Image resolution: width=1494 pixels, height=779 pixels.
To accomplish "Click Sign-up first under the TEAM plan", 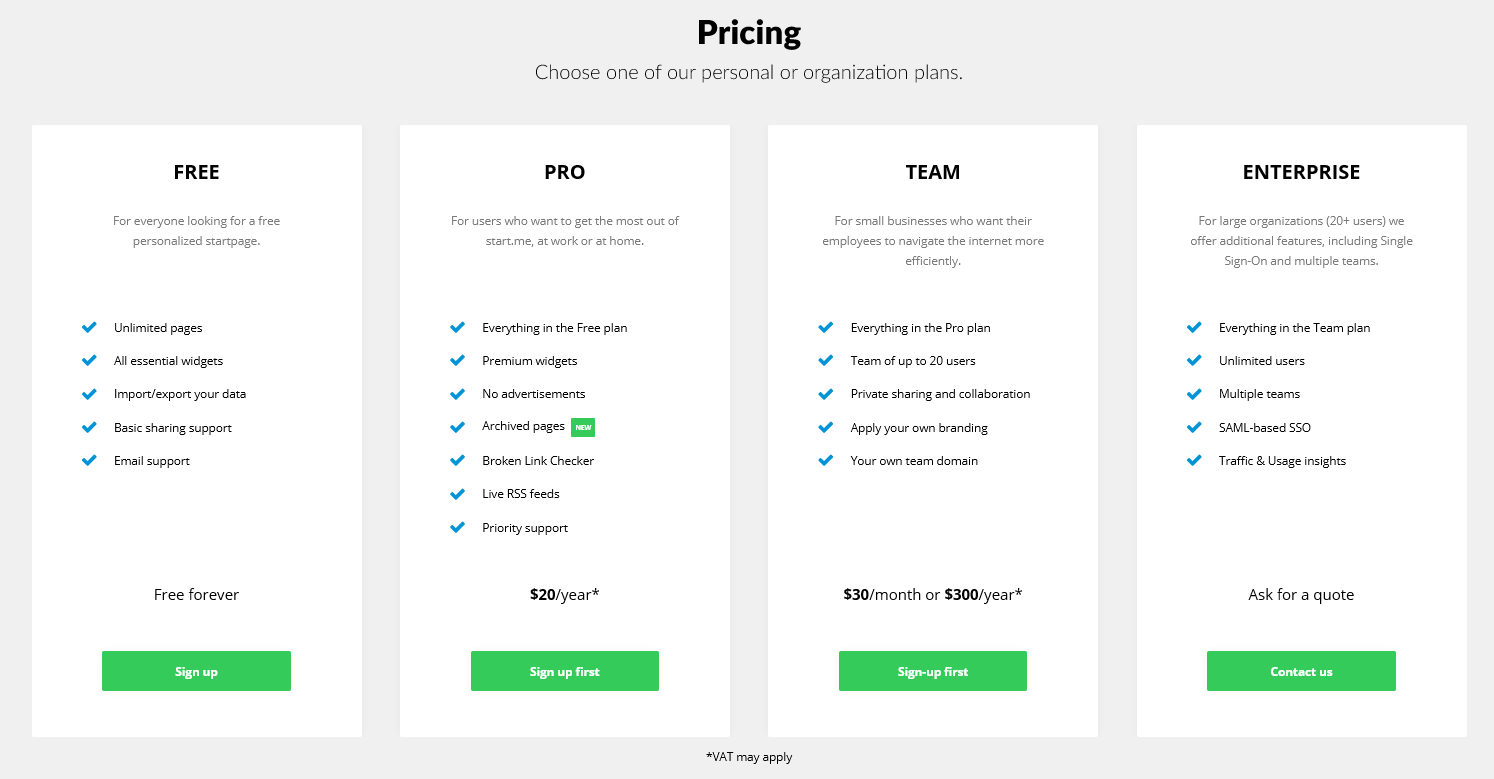I will click(x=932, y=671).
